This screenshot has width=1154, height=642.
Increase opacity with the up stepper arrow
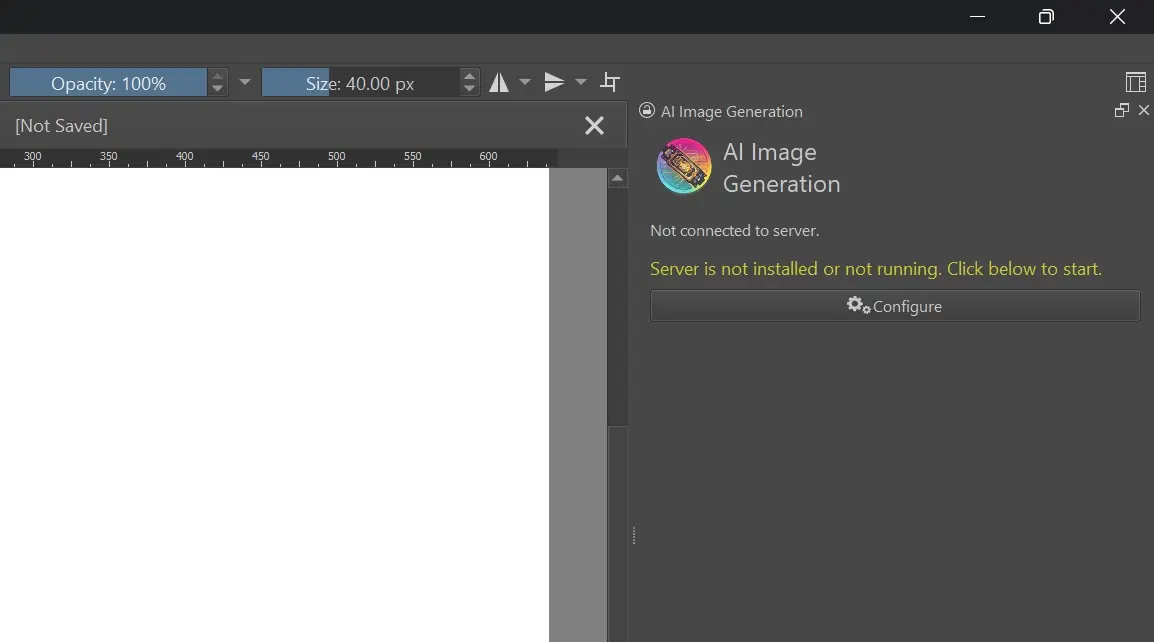point(217,76)
